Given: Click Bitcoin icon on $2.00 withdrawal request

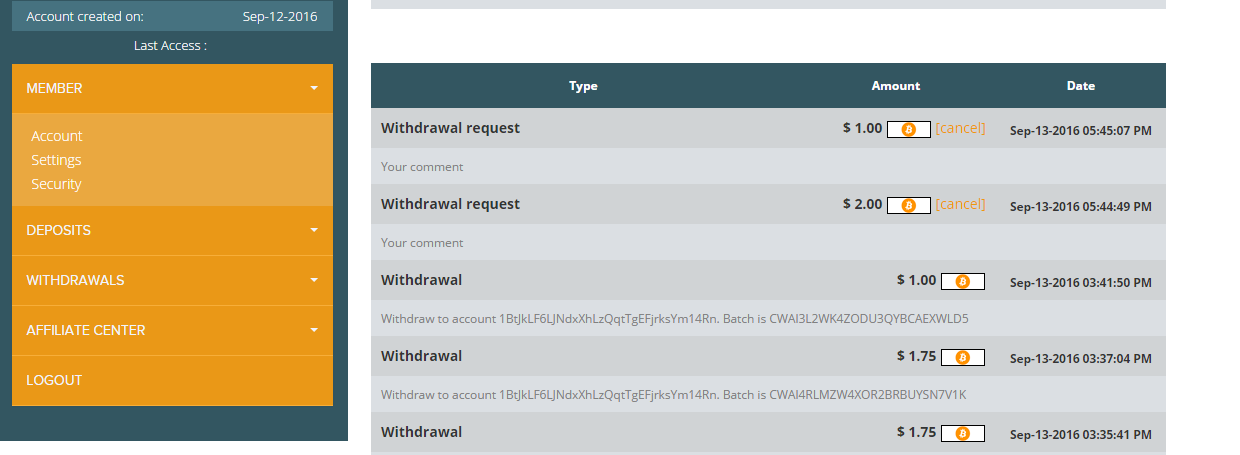Looking at the screenshot, I should [908, 205].
